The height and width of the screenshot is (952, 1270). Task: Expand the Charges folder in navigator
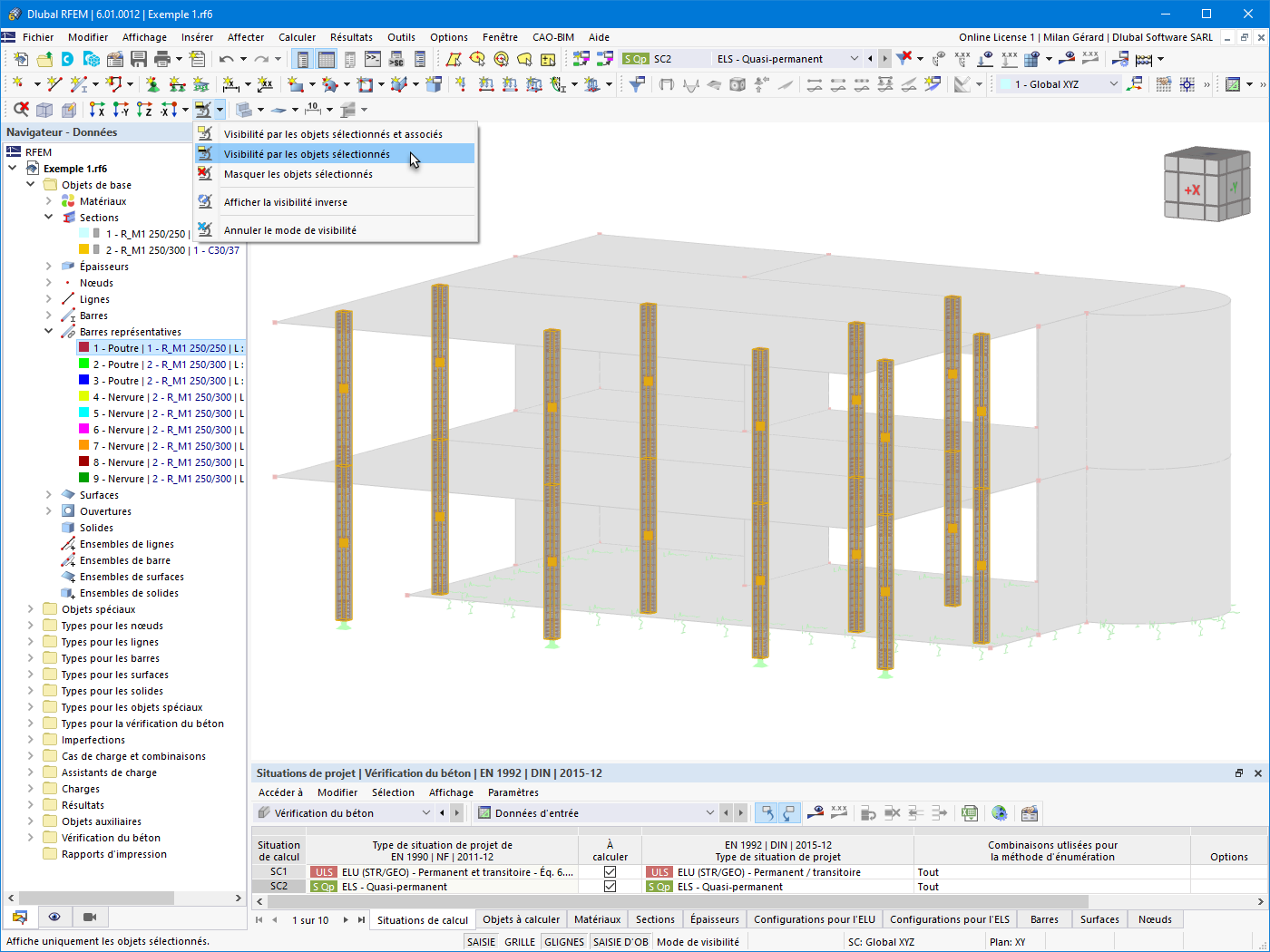pyautogui.click(x=31, y=789)
